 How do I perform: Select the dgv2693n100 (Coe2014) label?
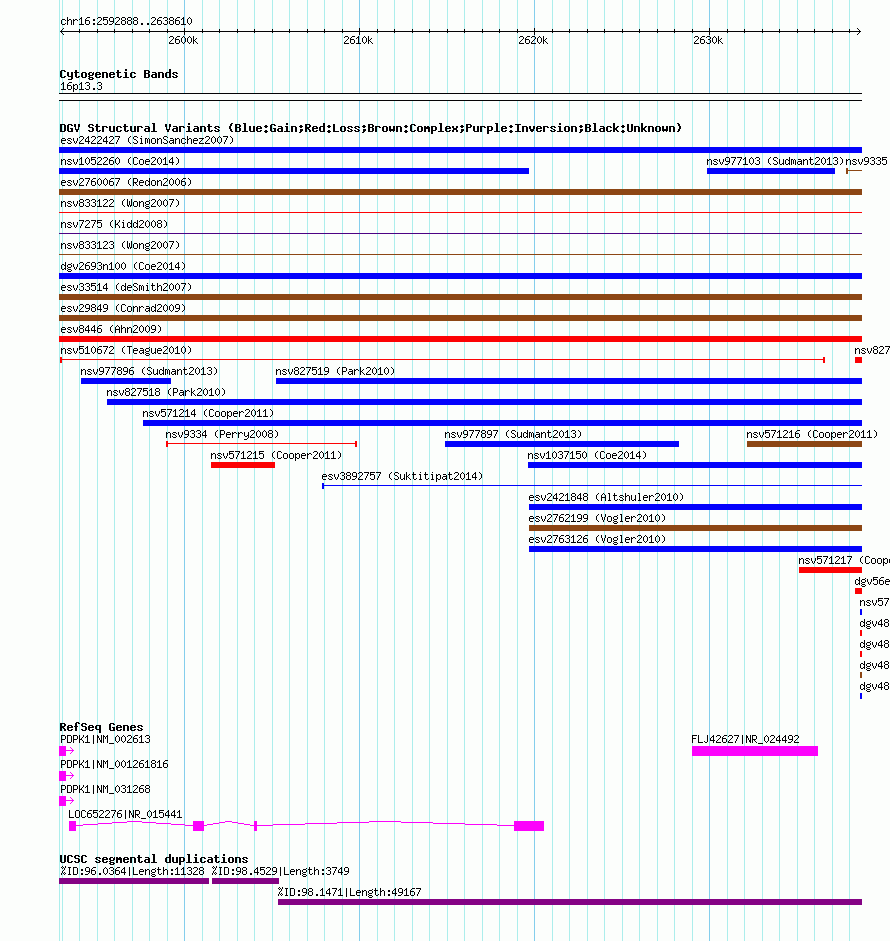(123, 266)
